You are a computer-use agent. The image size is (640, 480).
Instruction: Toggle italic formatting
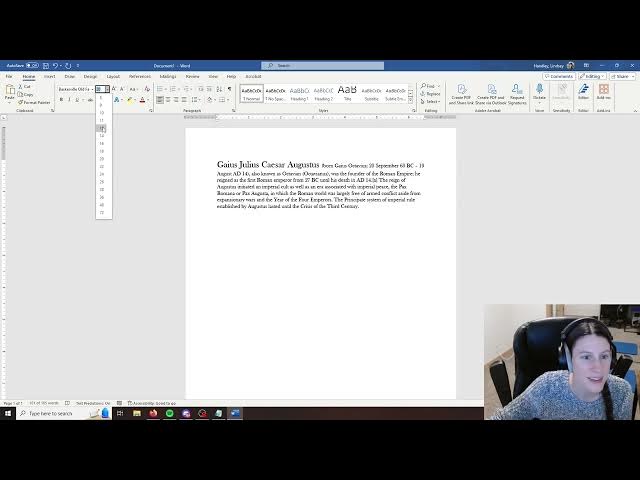point(68,100)
